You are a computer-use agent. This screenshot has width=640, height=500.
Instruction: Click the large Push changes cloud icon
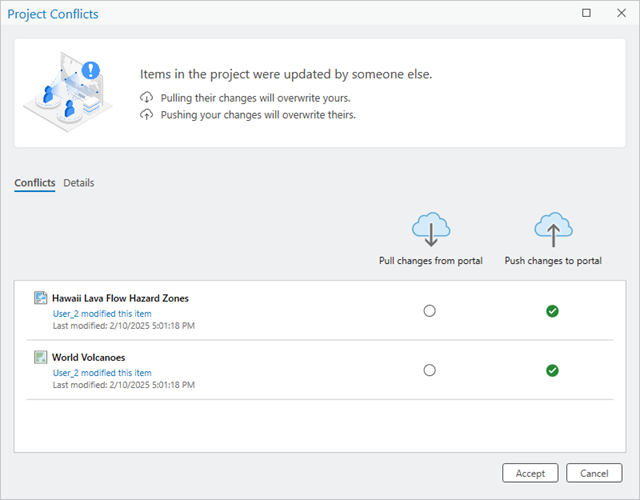pos(553,229)
